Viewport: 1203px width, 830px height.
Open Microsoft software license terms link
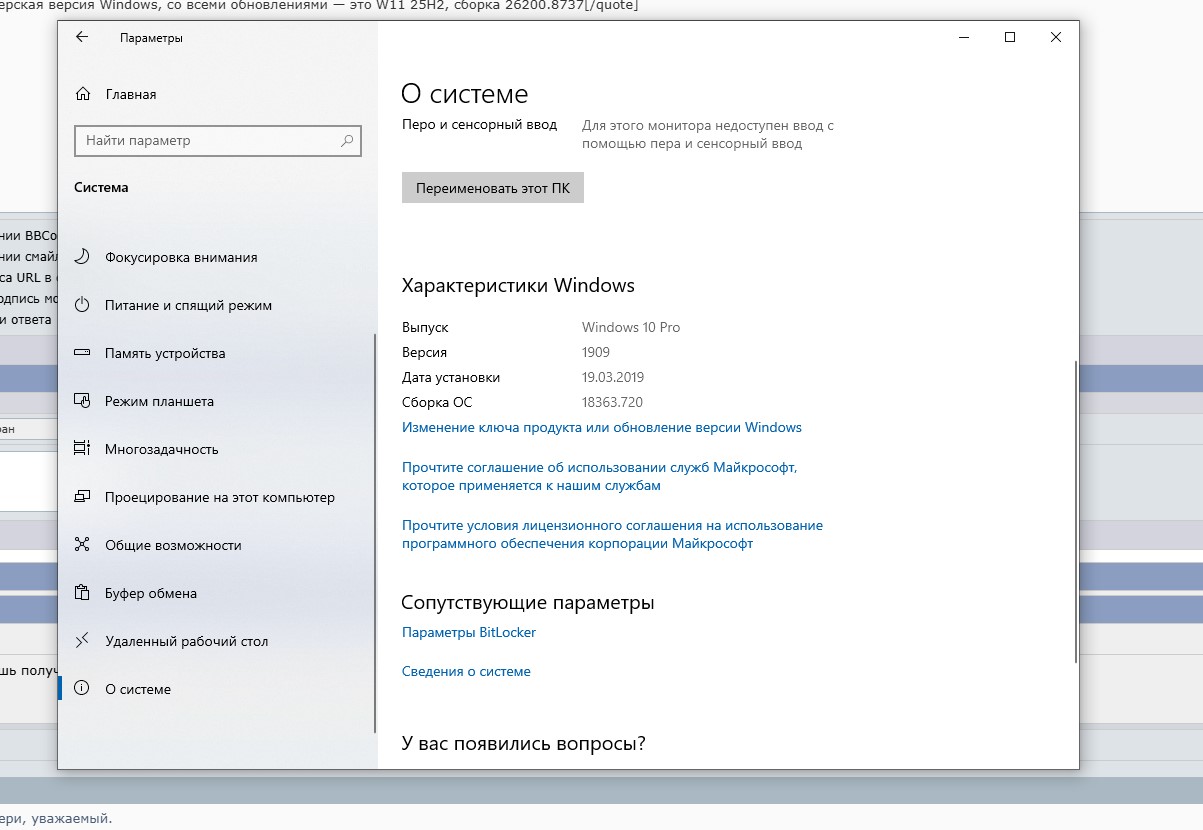(x=612, y=534)
